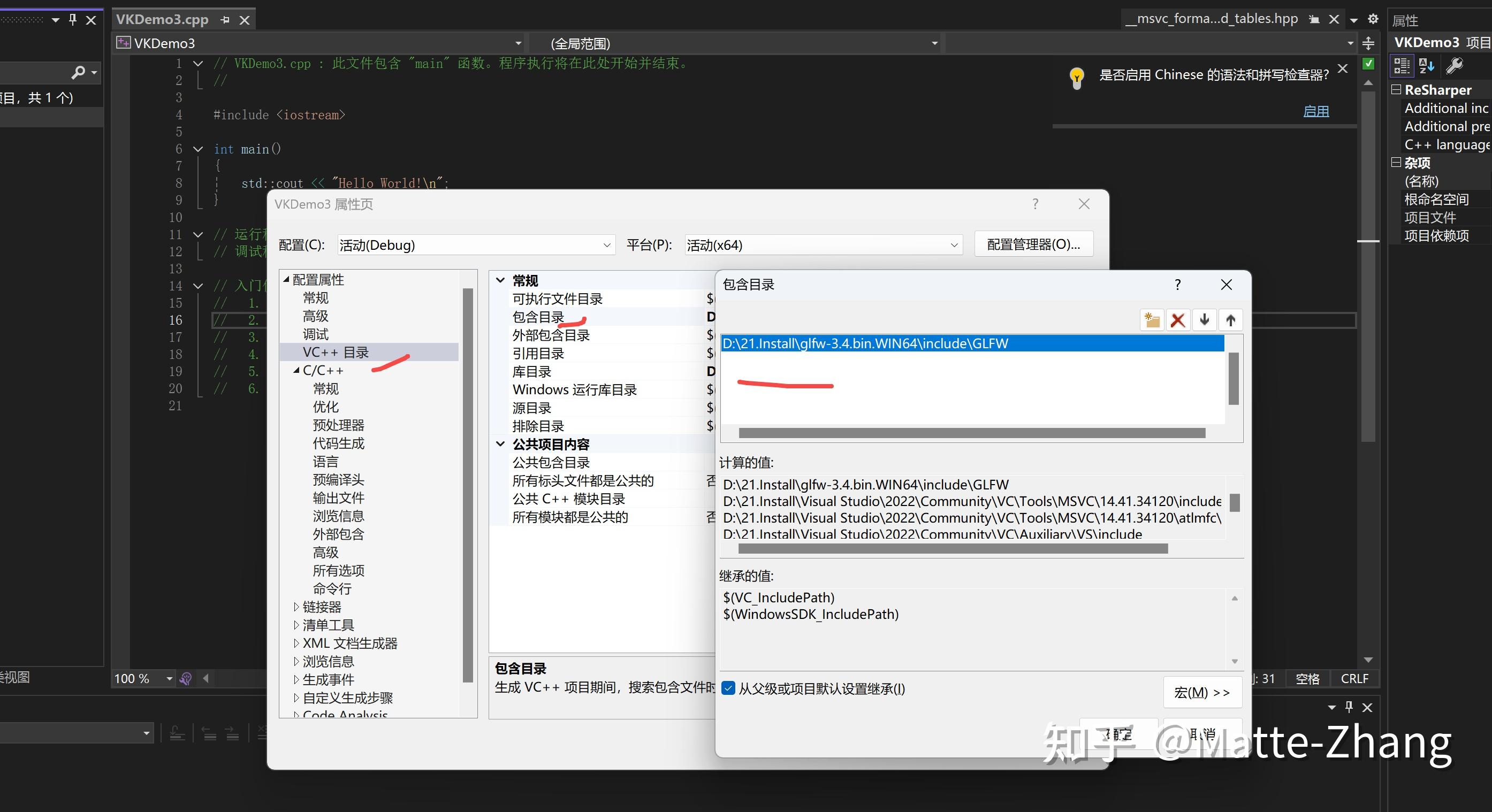1492x812 pixels.
Task: Move the selected include path up
Action: pos(1231,319)
